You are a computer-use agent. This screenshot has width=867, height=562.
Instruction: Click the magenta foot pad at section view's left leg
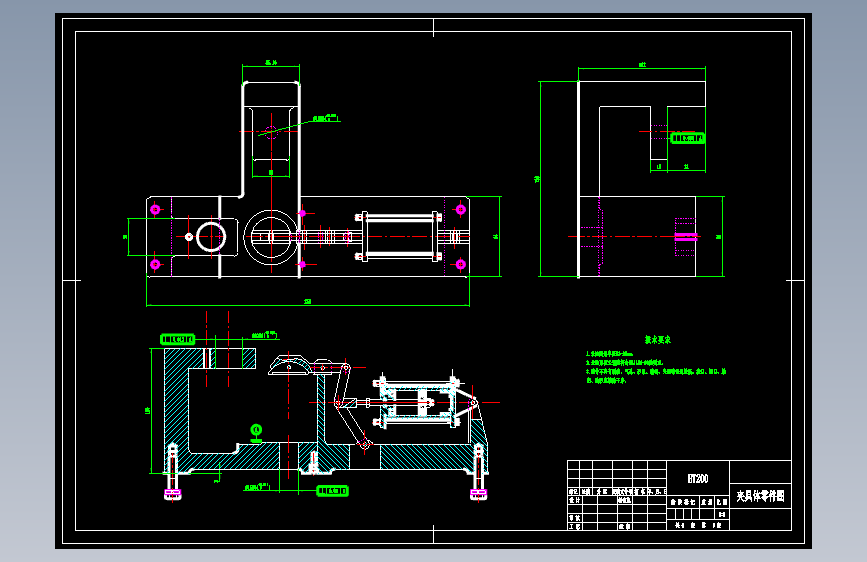pyautogui.click(x=173, y=492)
